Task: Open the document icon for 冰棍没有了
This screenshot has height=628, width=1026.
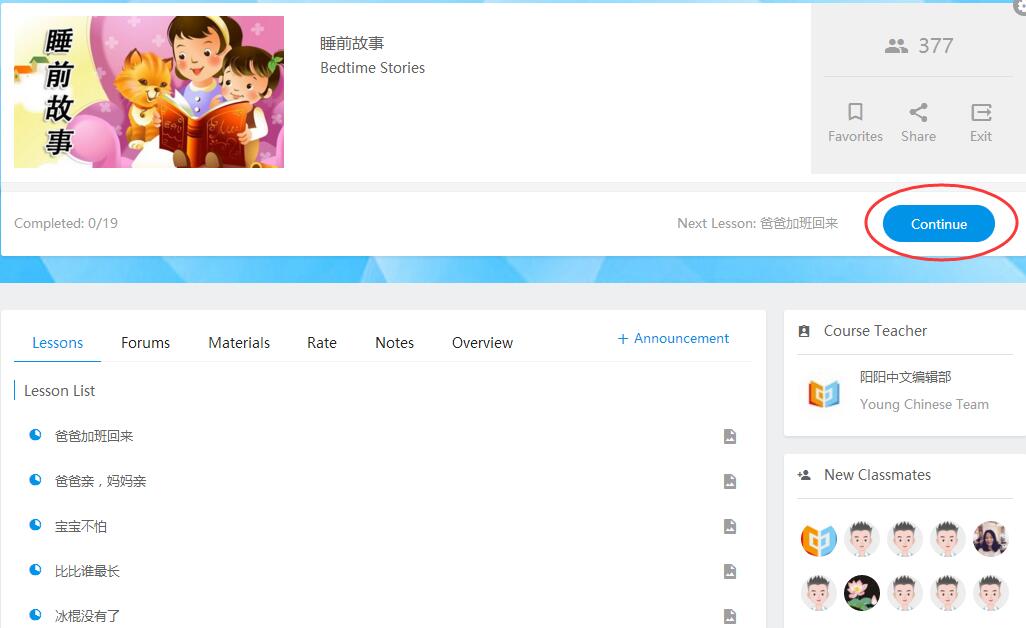Action: (730, 616)
